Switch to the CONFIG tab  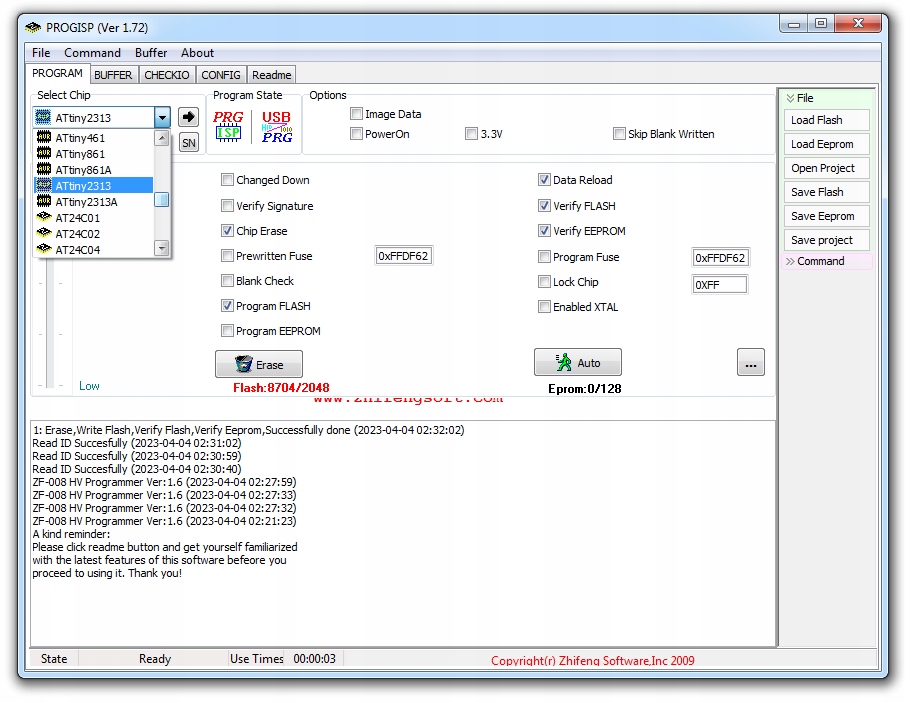coord(221,75)
